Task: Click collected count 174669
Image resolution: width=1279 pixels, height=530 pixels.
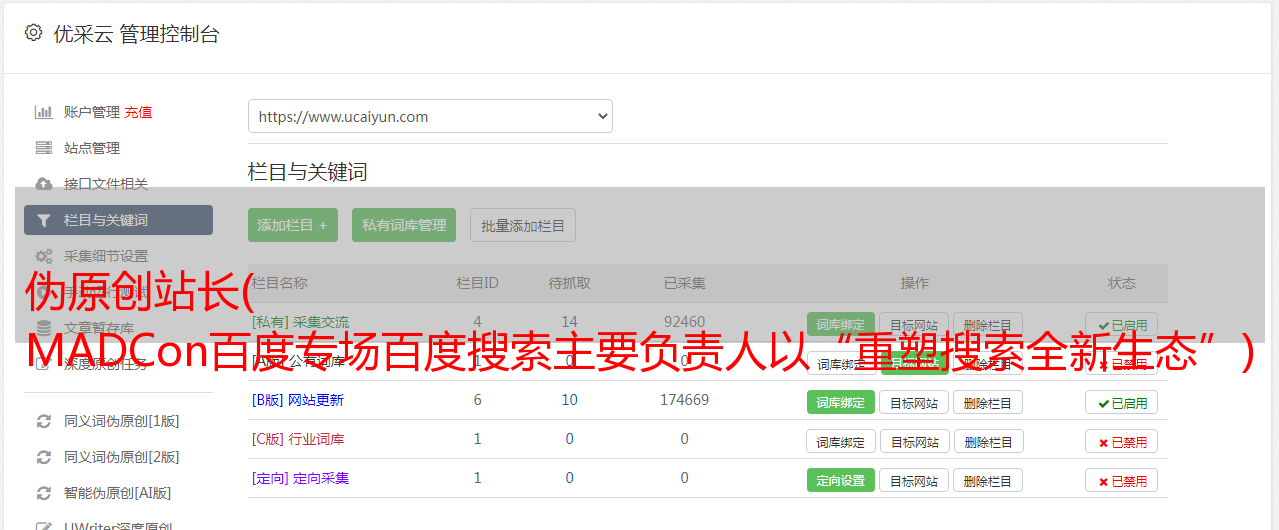Action: click(x=684, y=400)
